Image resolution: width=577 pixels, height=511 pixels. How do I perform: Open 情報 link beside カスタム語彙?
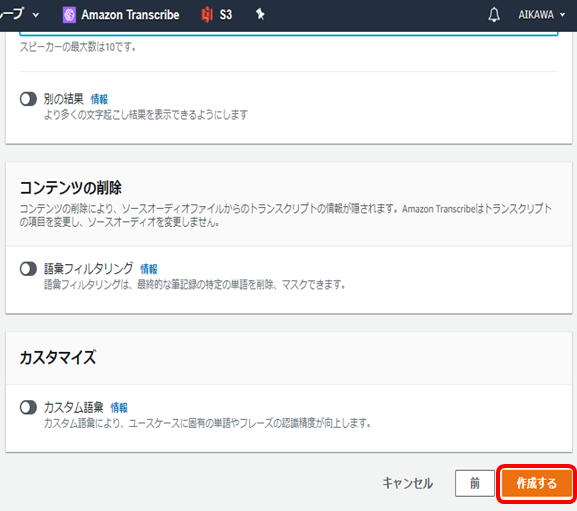(x=119, y=408)
